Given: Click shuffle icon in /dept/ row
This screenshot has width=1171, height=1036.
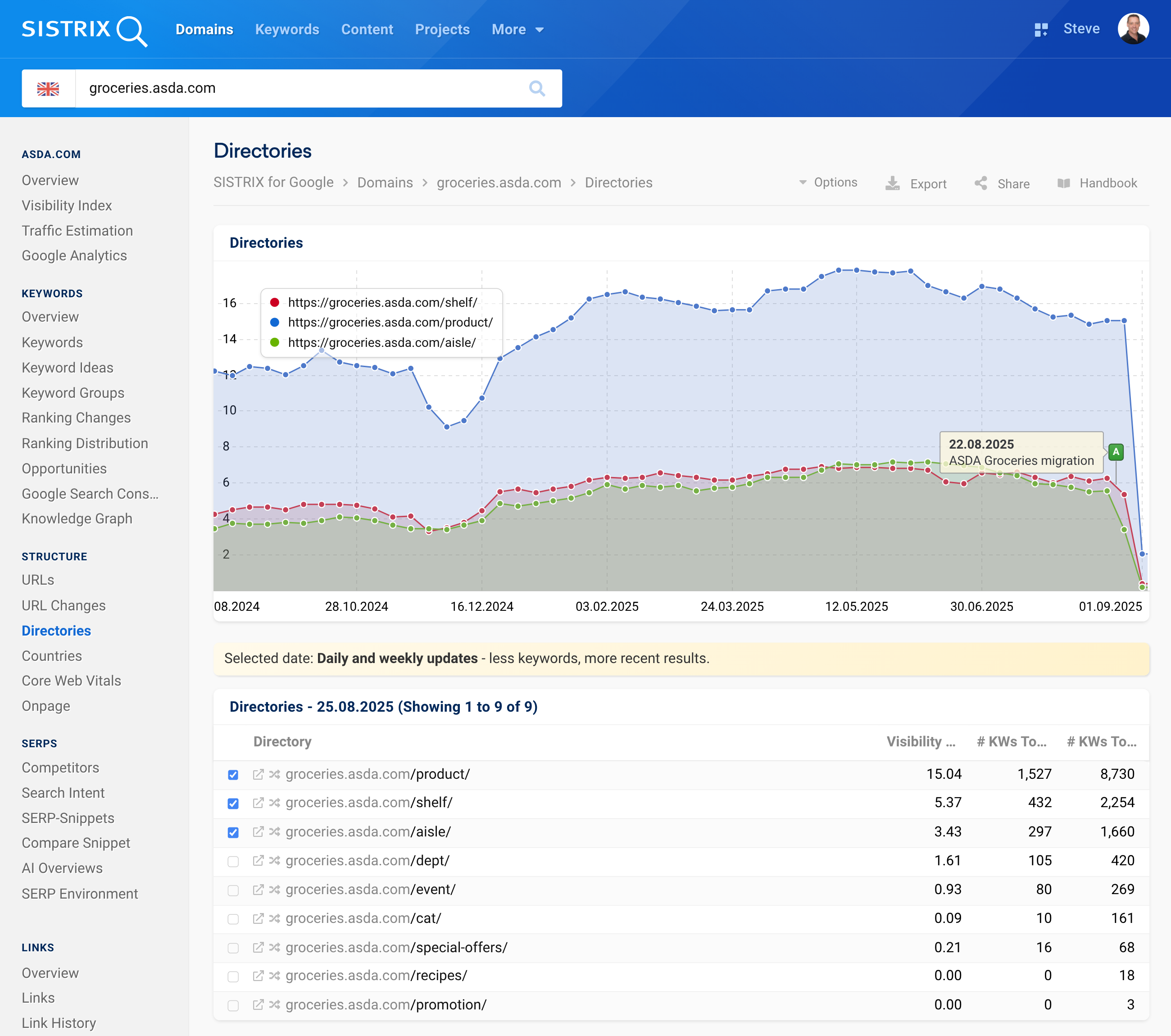Looking at the screenshot, I should (274, 861).
